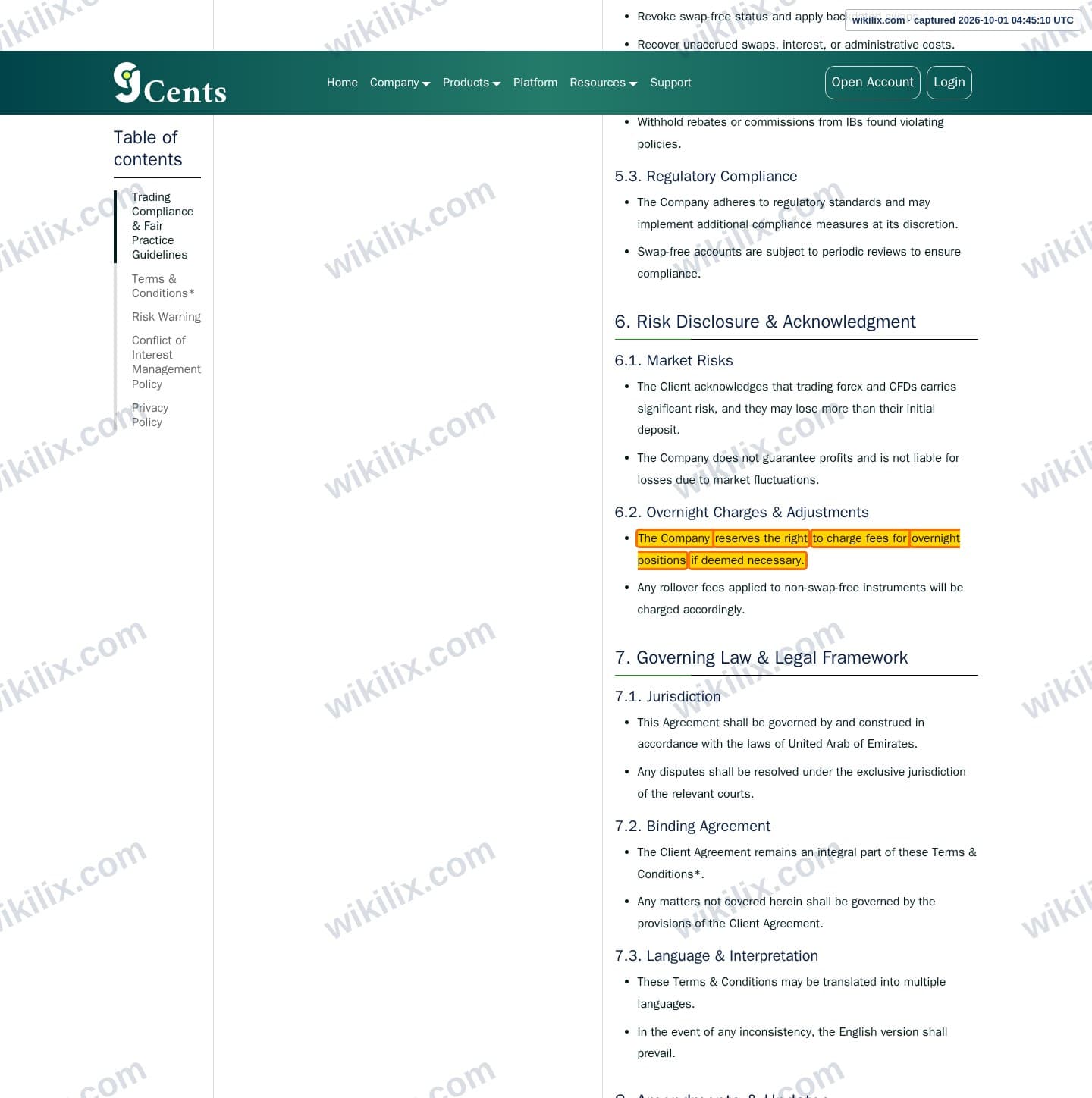1092x1098 pixels.
Task: Click '7.3. Language & Interpretation' subheading
Action: (717, 955)
